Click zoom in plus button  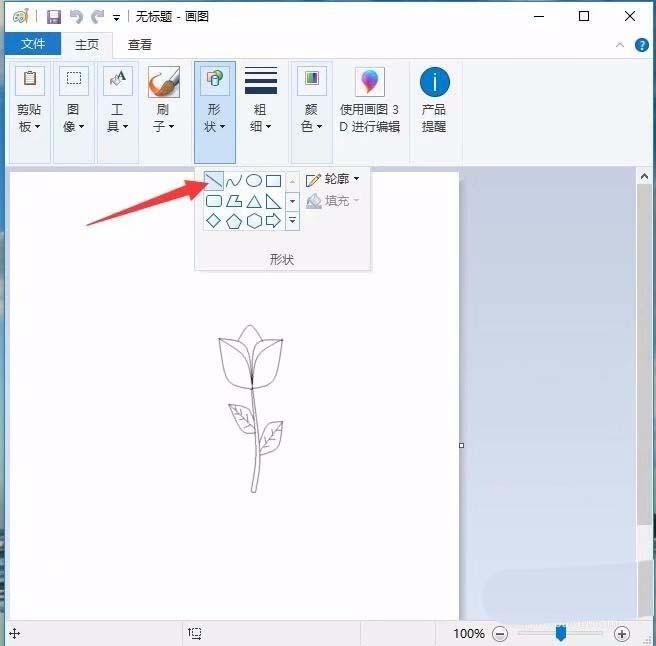[622, 634]
